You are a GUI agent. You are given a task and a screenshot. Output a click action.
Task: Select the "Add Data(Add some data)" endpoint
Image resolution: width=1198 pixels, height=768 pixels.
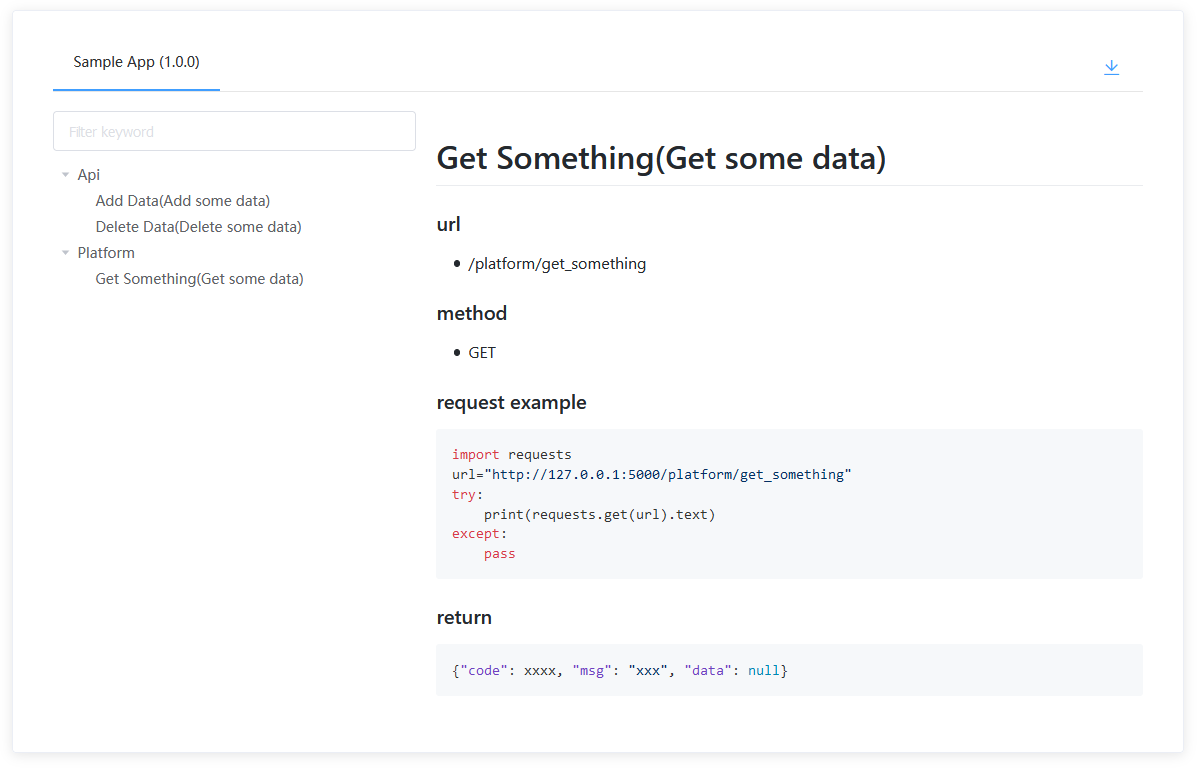182,200
